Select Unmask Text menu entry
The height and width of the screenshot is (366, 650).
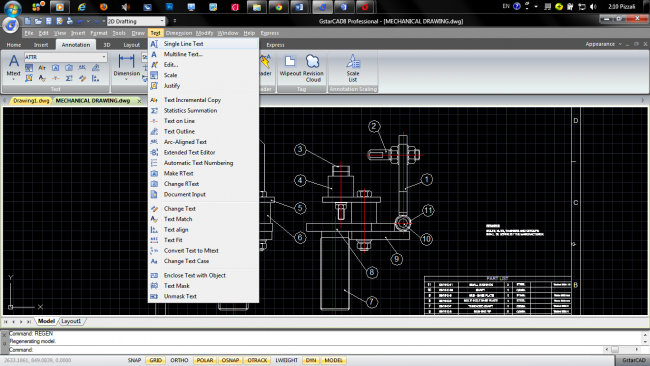(x=204, y=296)
